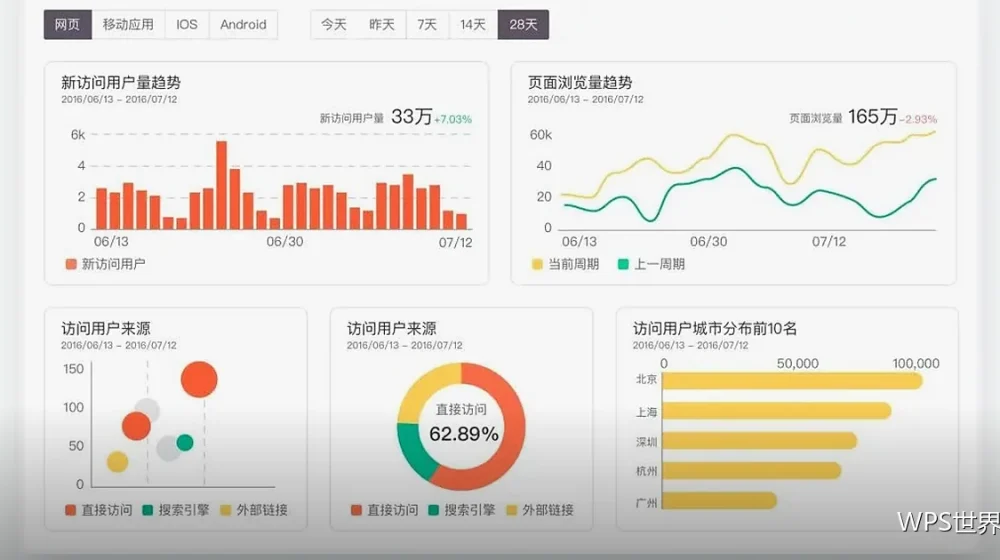This screenshot has height=560, width=1000.
Task: Choose the 14天 time range
Action: pyautogui.click(x=473, y=25)
